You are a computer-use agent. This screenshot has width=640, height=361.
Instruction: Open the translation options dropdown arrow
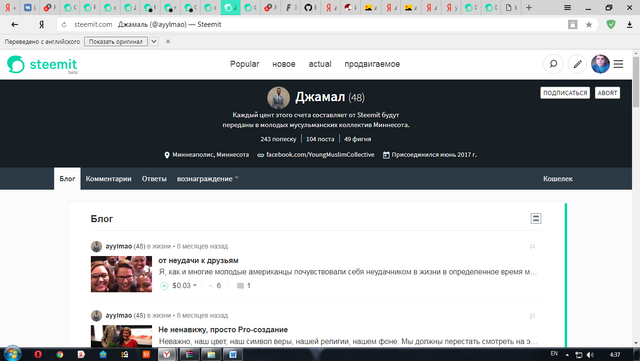pyautogui.click(x=154, y=41)
